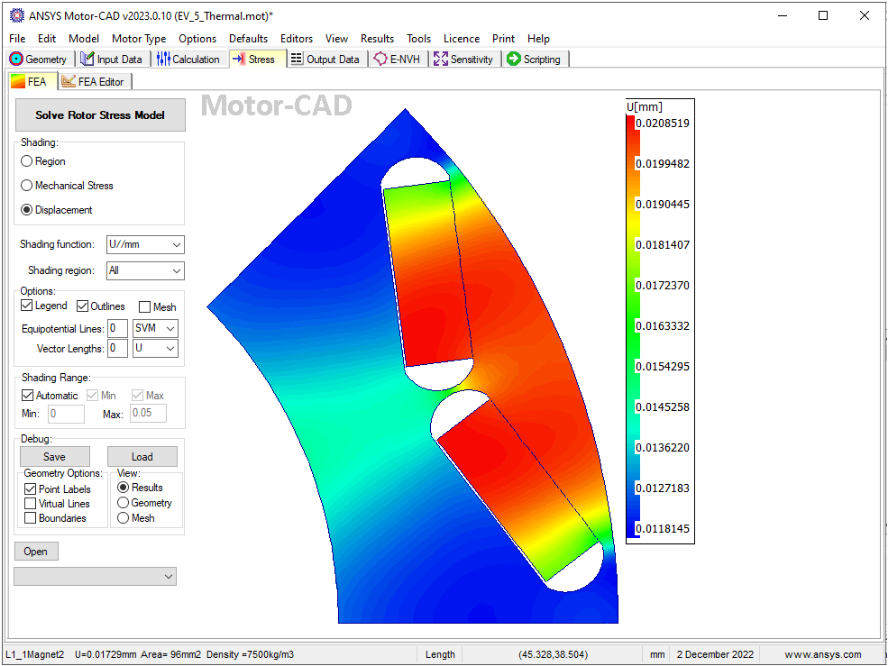This screenshot has height=666, width=888.
Task: Open the Licence menu
Action: coord(461,39)
